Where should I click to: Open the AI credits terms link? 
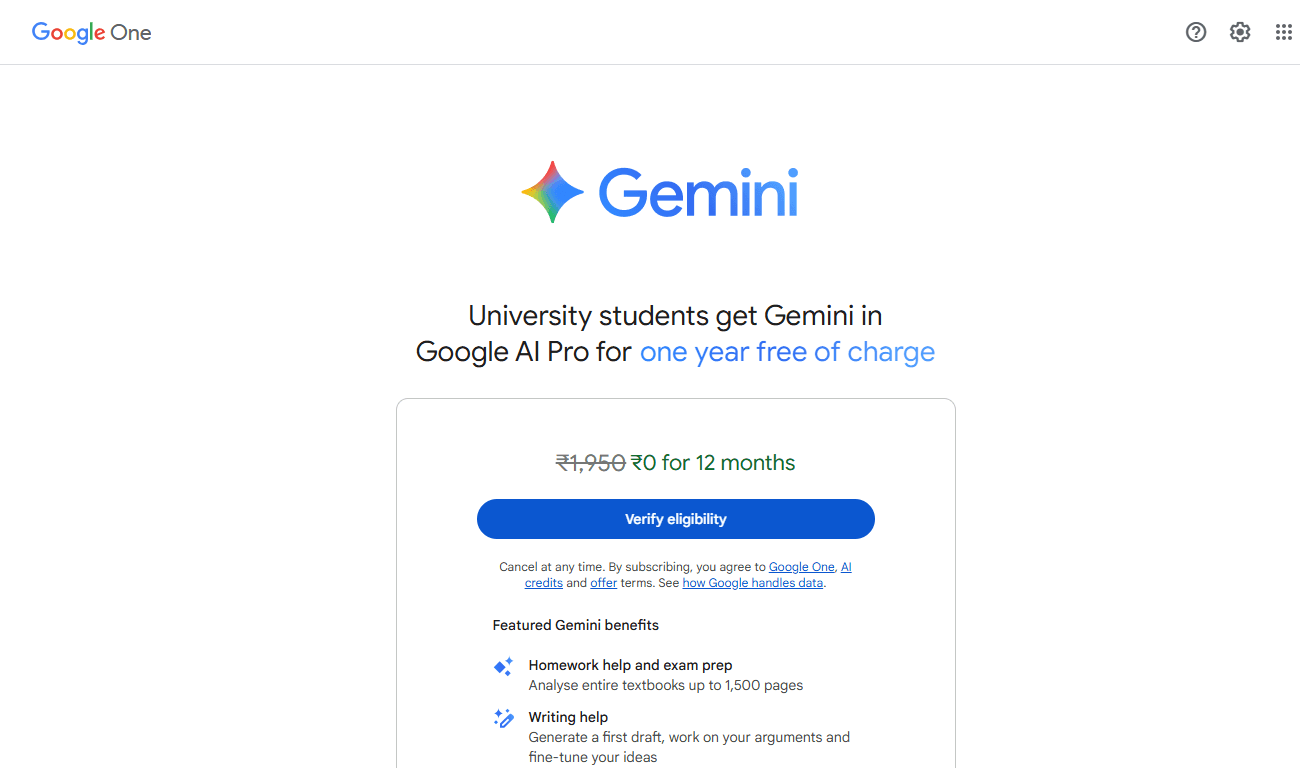[688, 575]
